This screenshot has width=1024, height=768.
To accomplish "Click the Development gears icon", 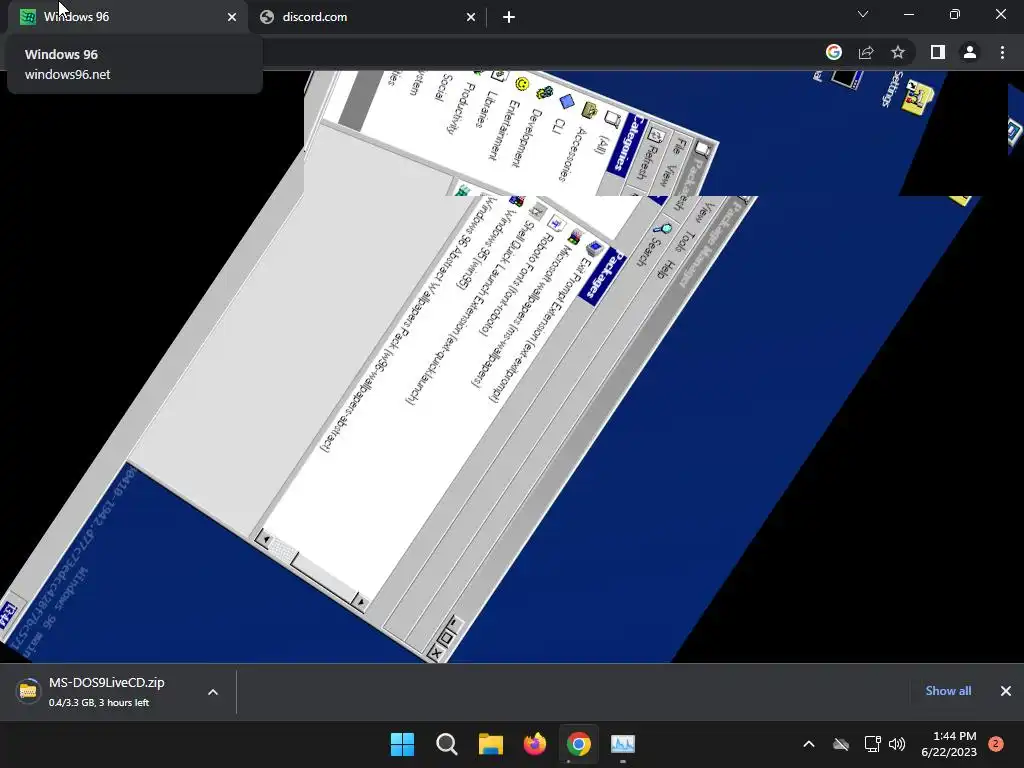I will coord(544,92).
